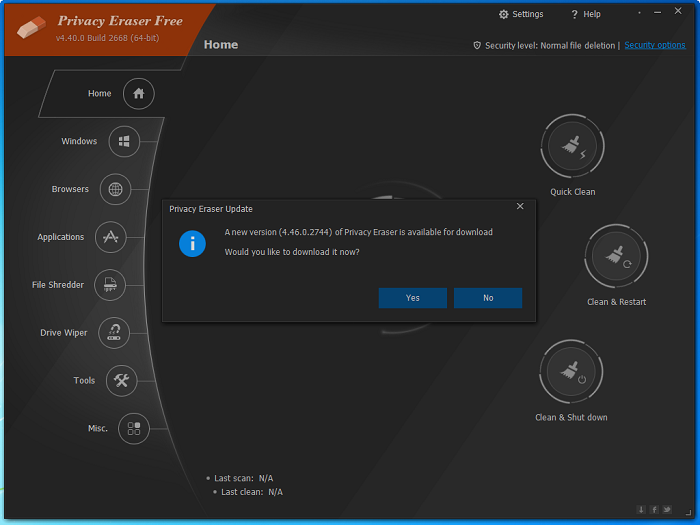Open the Help menu

tap(586, 14)
